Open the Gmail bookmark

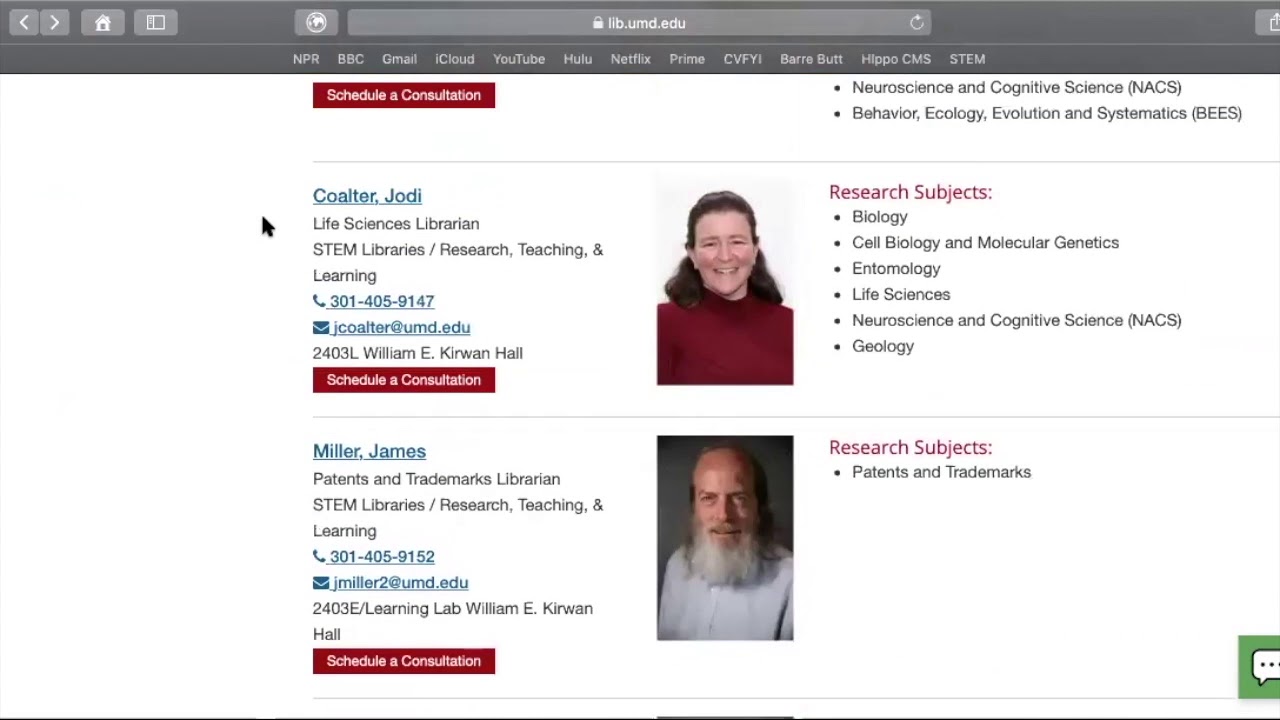click(399, 59)
